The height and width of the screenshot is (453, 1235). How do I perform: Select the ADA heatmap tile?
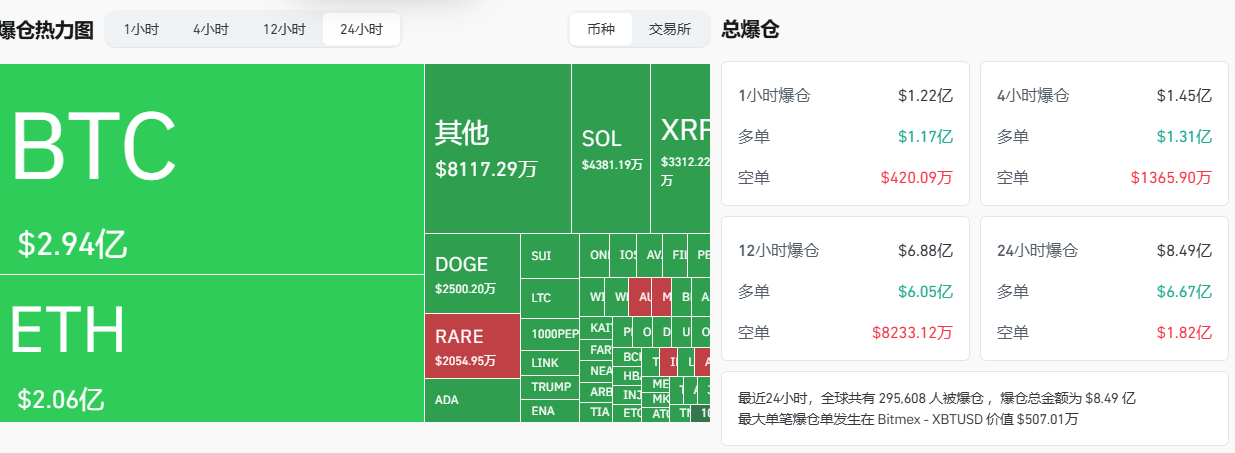pyautogui.click(x=472, y=400)
